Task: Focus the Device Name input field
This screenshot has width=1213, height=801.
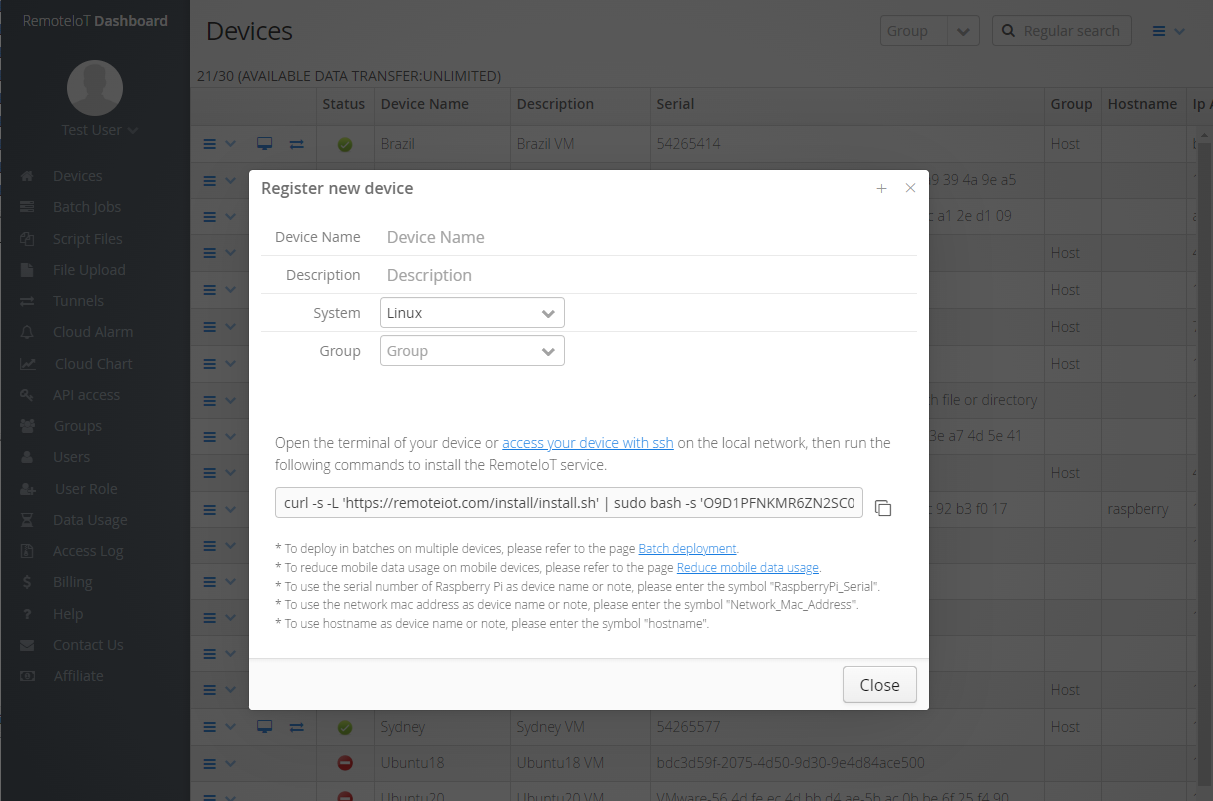Action: (x=648, y=237)
